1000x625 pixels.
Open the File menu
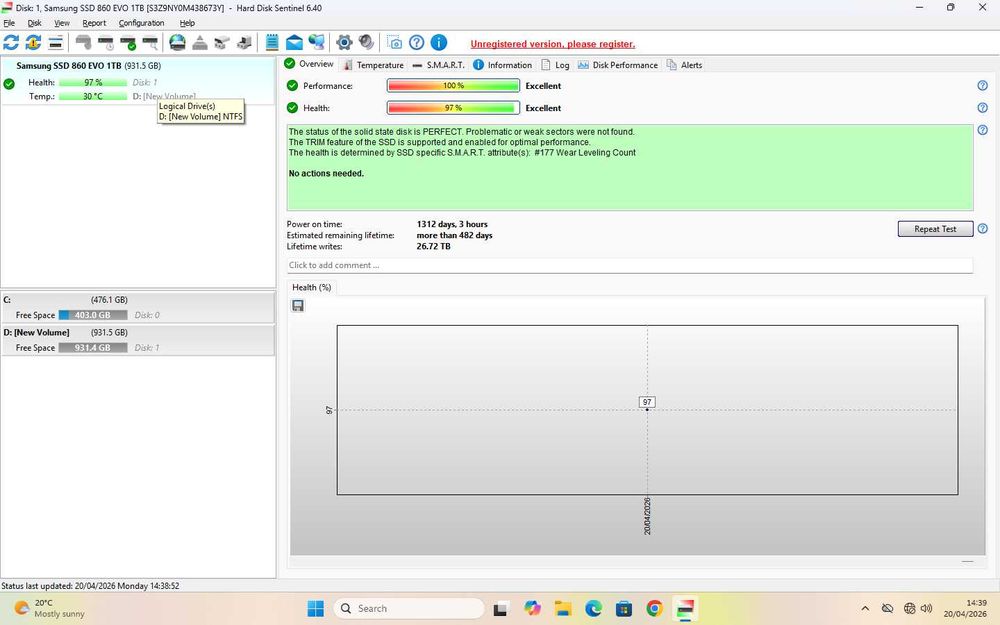[x=9, y=23]
